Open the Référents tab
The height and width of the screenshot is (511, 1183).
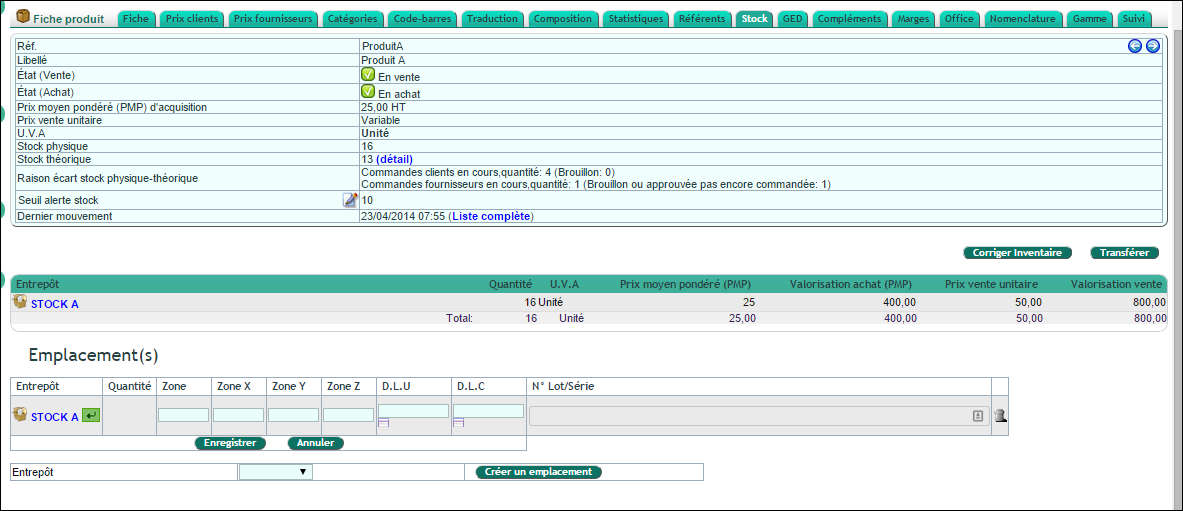click(702, 18)
